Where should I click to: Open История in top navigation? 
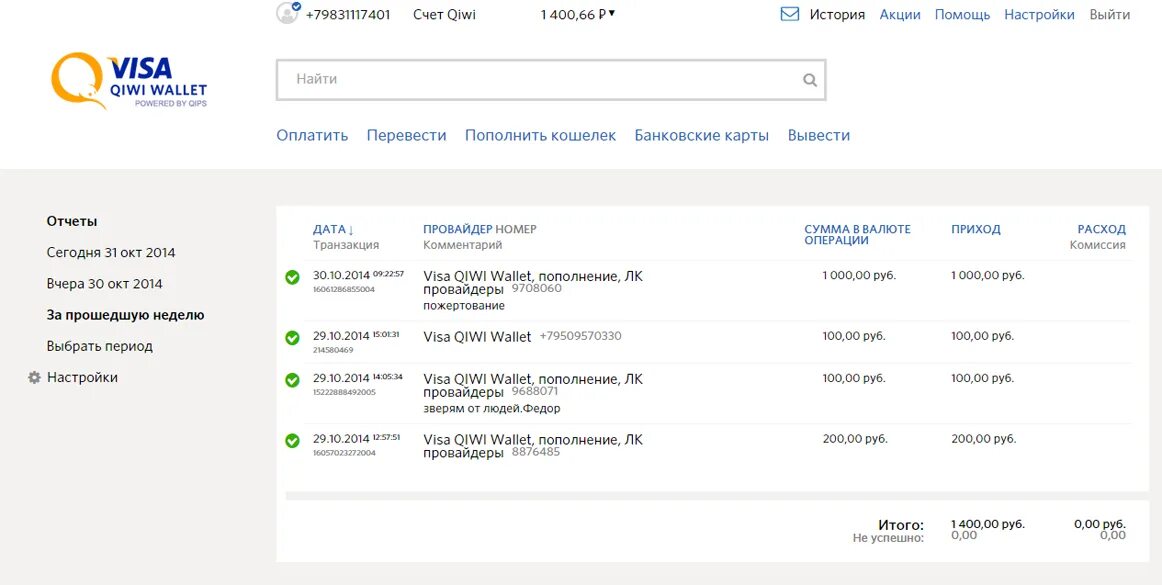tap(837, 15)
